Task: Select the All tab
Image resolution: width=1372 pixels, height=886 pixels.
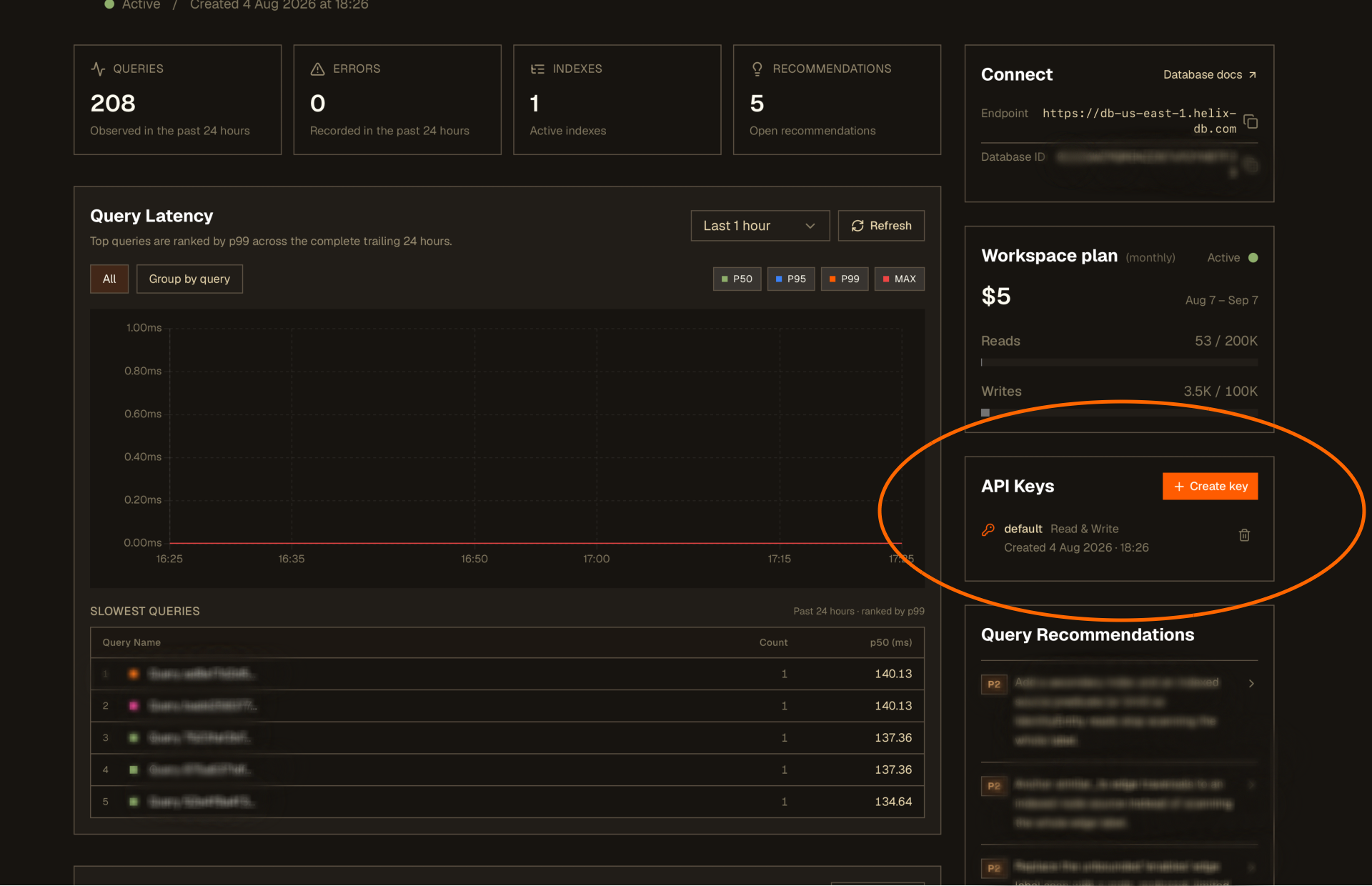Action: pyautogui.click(x=109, y=279)
